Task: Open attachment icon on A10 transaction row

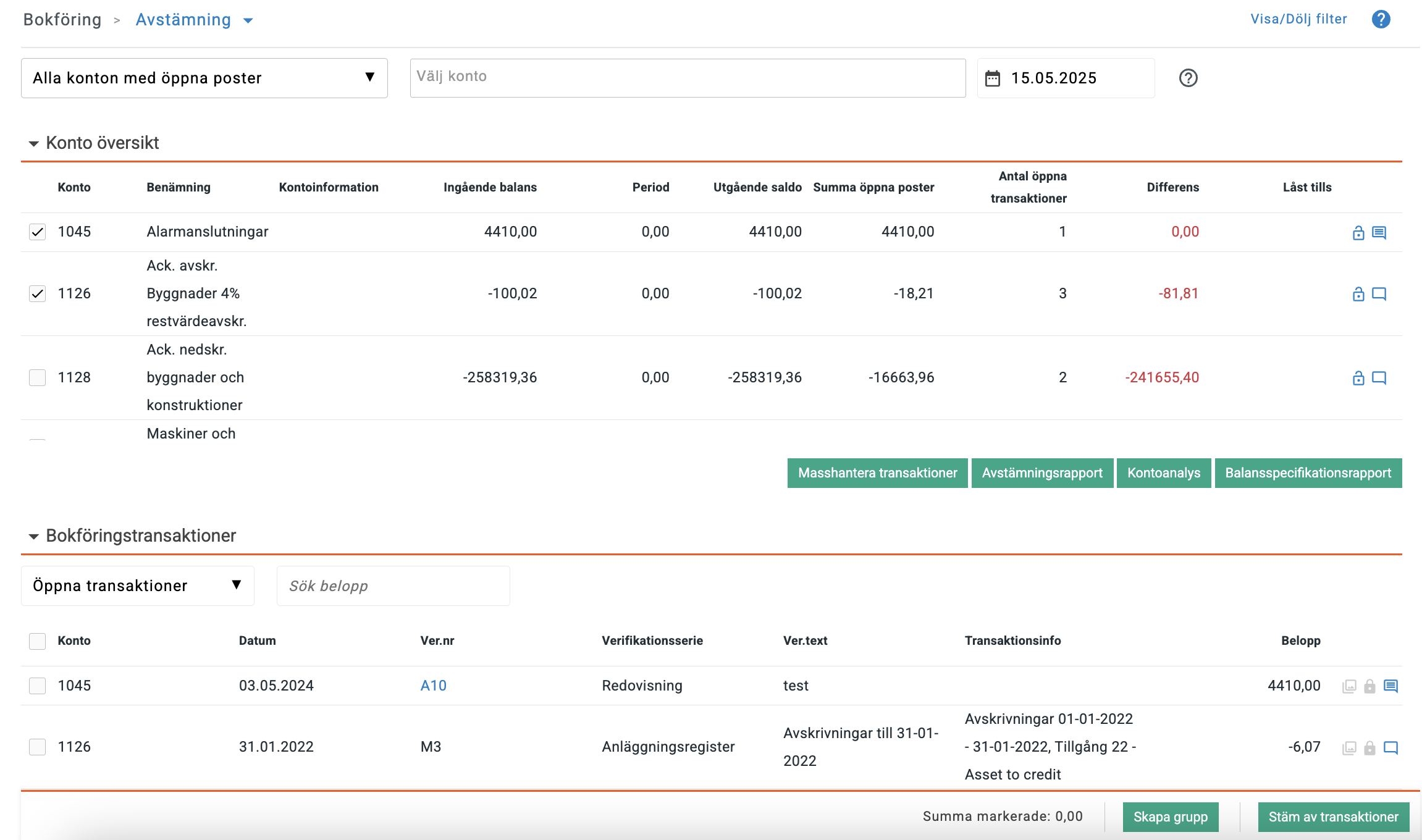Action: pos(1349,686)
